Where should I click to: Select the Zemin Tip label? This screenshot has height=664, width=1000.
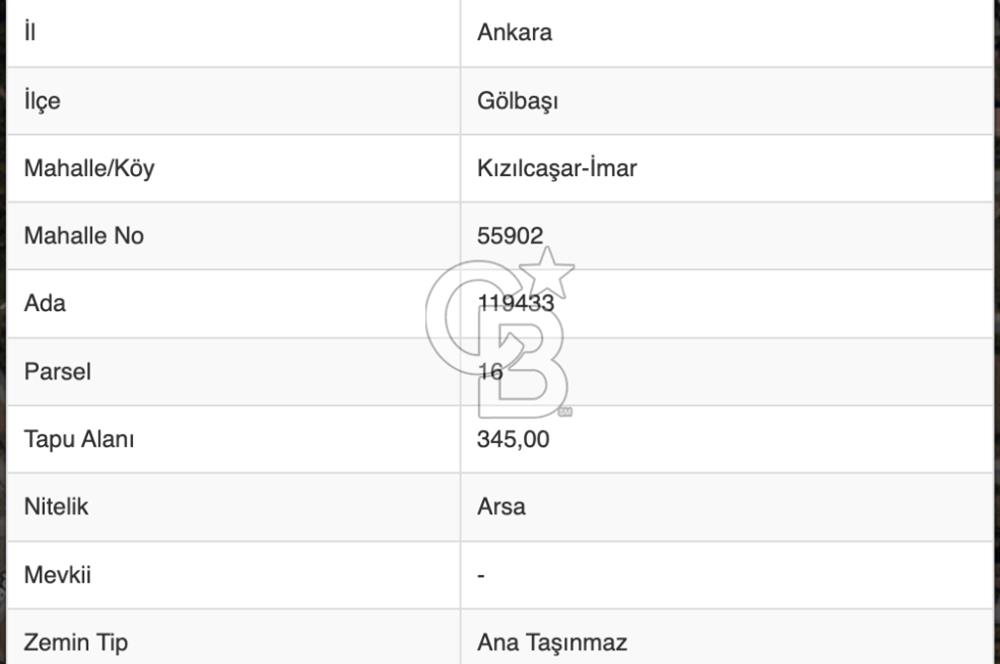coord(76,642)
